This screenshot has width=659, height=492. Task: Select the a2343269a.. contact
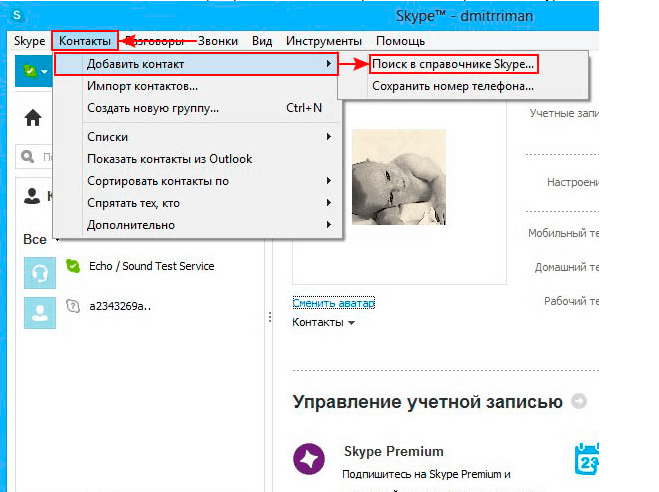120,306
